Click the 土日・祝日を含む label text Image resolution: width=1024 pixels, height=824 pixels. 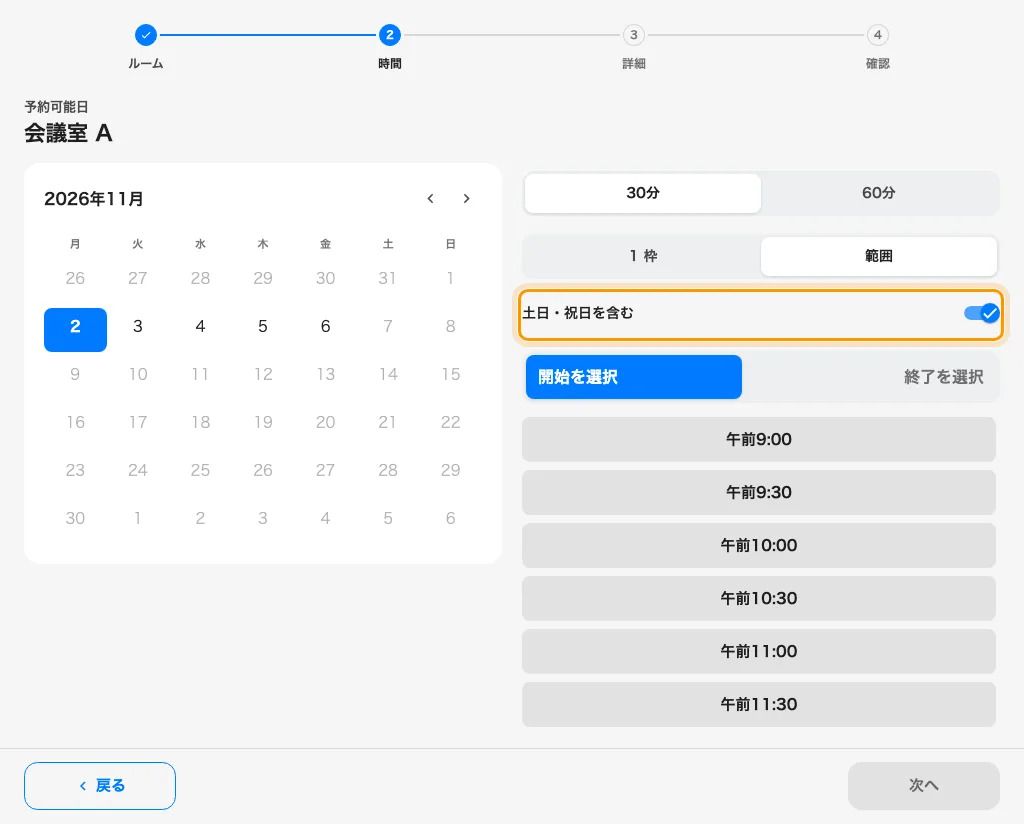click(578, 313)
